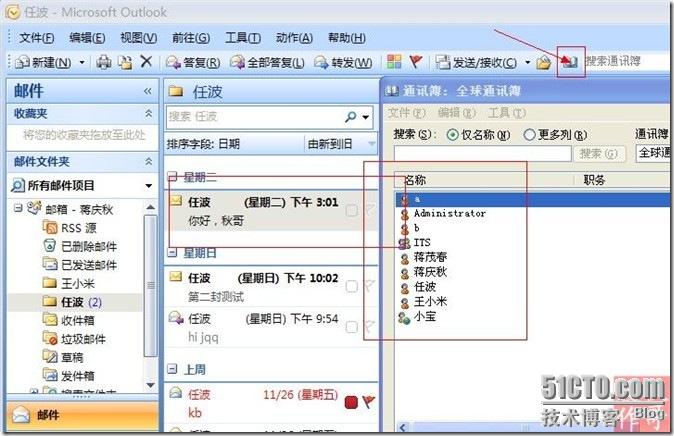Click the Delete X icon
Viewport: 674px width, 436px height.
146,62
